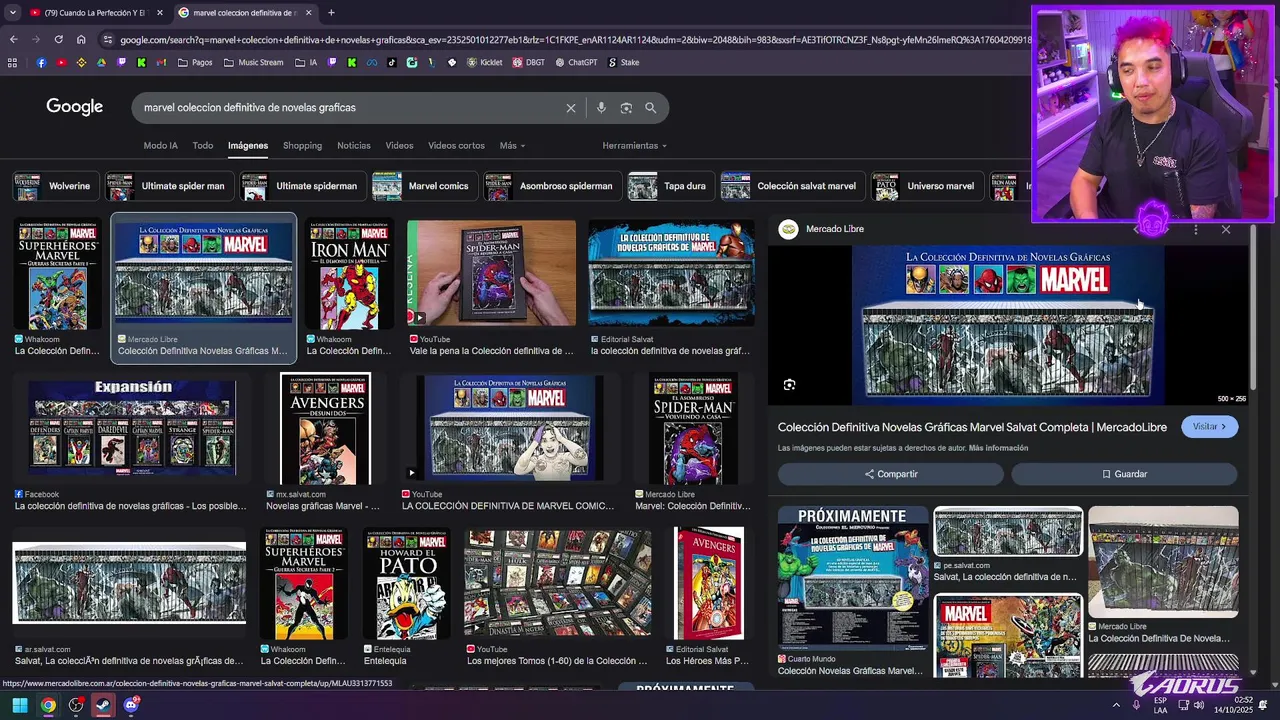Click in the Google search input field

point(350,108)
